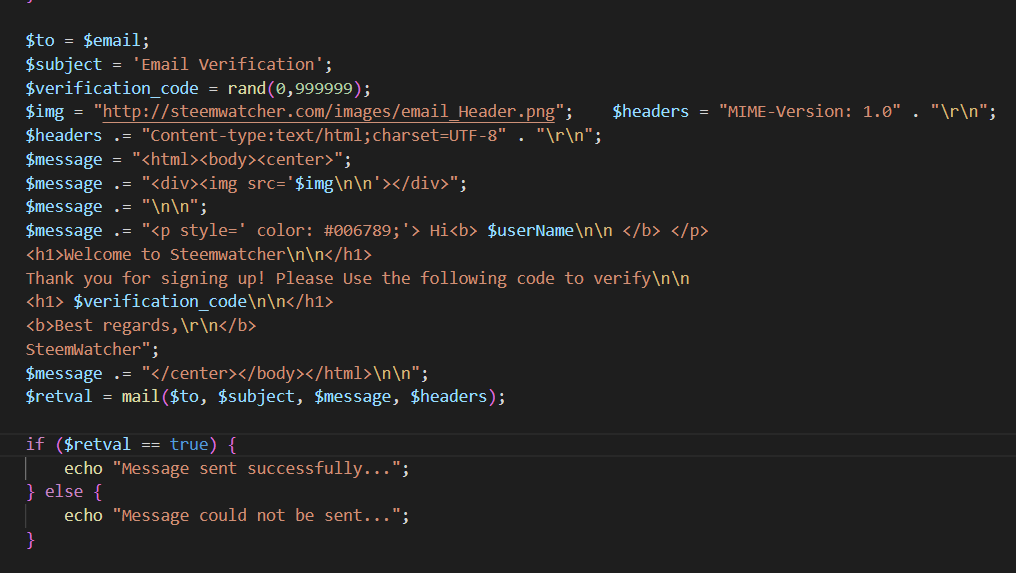Click the '$verification_code' variable assignment
Image resolution: width=1016 pixels, height=573 pixels.
pos(112,88)
